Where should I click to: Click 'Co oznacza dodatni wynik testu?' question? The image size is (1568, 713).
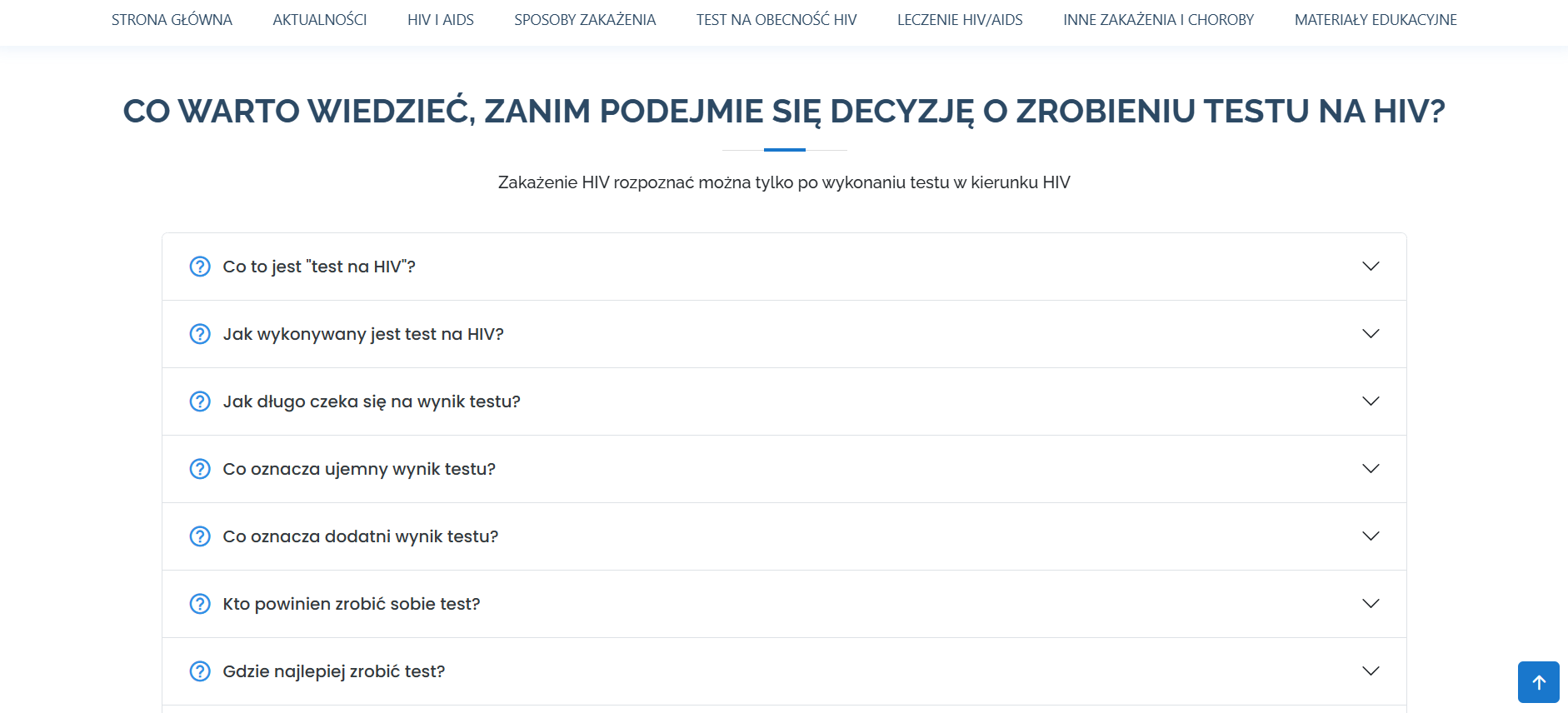click(x=361, y=536)
